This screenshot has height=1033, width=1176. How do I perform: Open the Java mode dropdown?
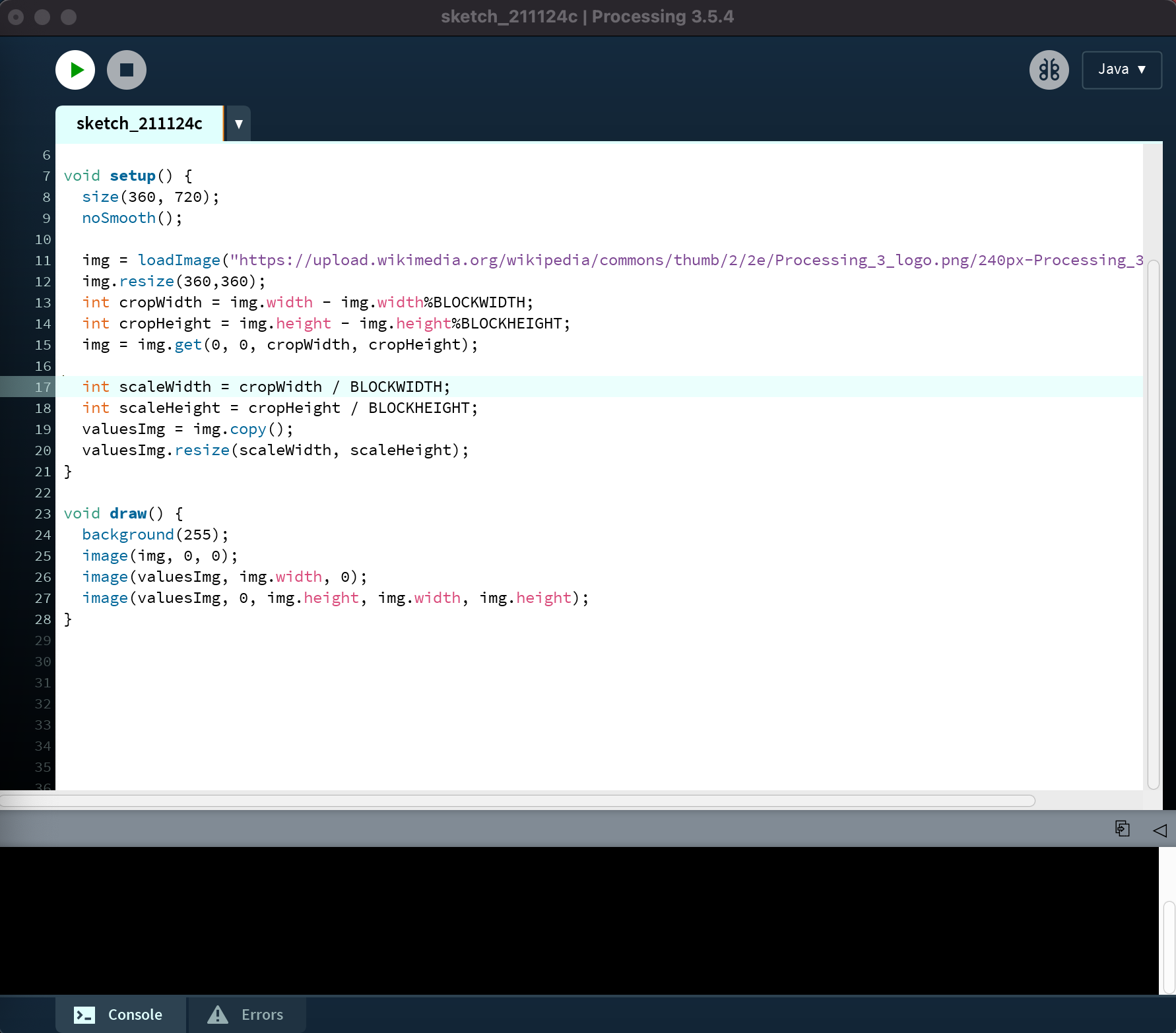(1122, 70)
